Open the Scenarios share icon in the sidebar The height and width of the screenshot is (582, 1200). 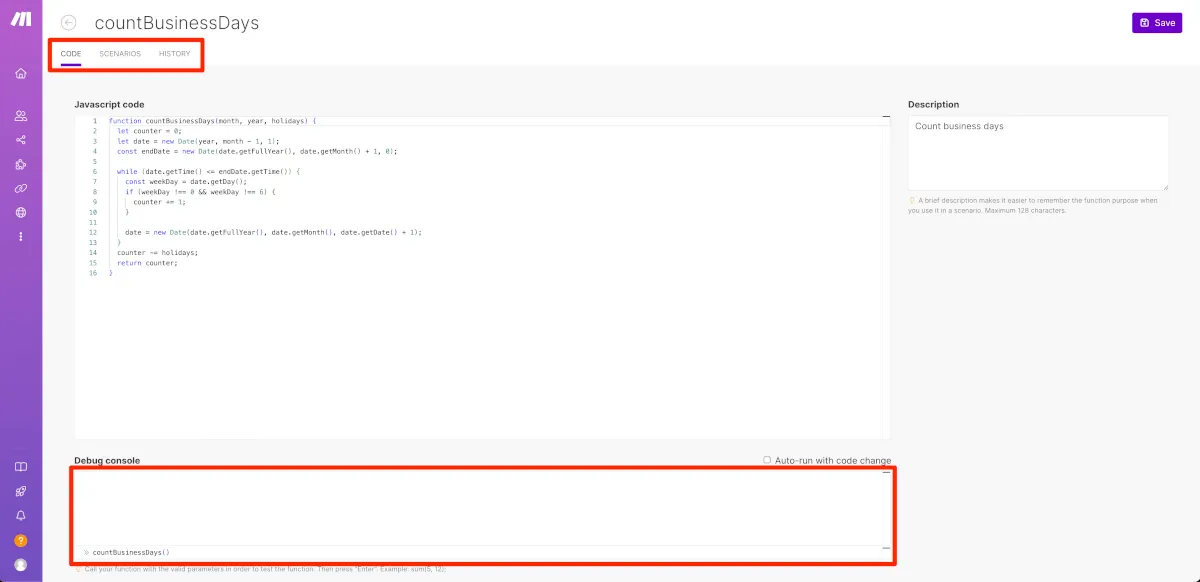21,140
